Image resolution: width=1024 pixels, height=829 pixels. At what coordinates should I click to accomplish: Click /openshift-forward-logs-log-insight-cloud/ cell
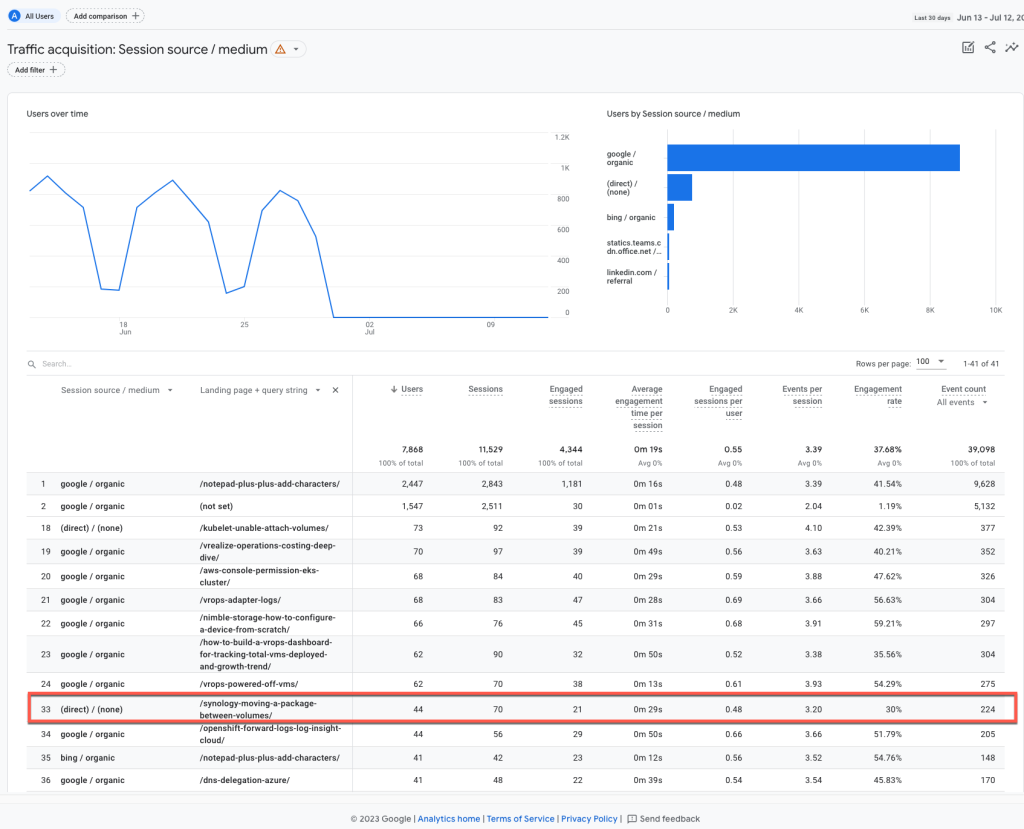pos(270,734)
